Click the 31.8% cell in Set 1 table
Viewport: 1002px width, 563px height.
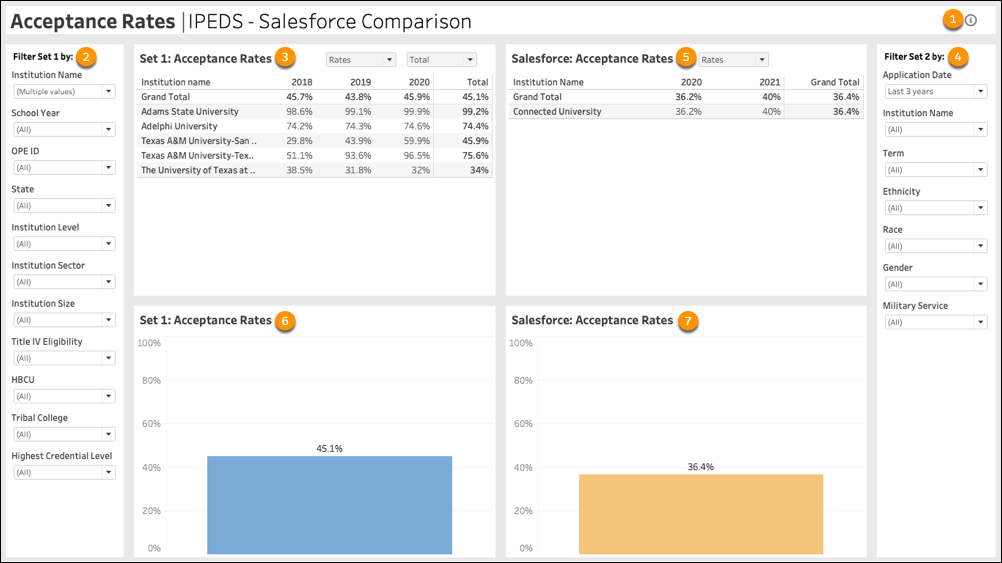(x=358, y=170)
